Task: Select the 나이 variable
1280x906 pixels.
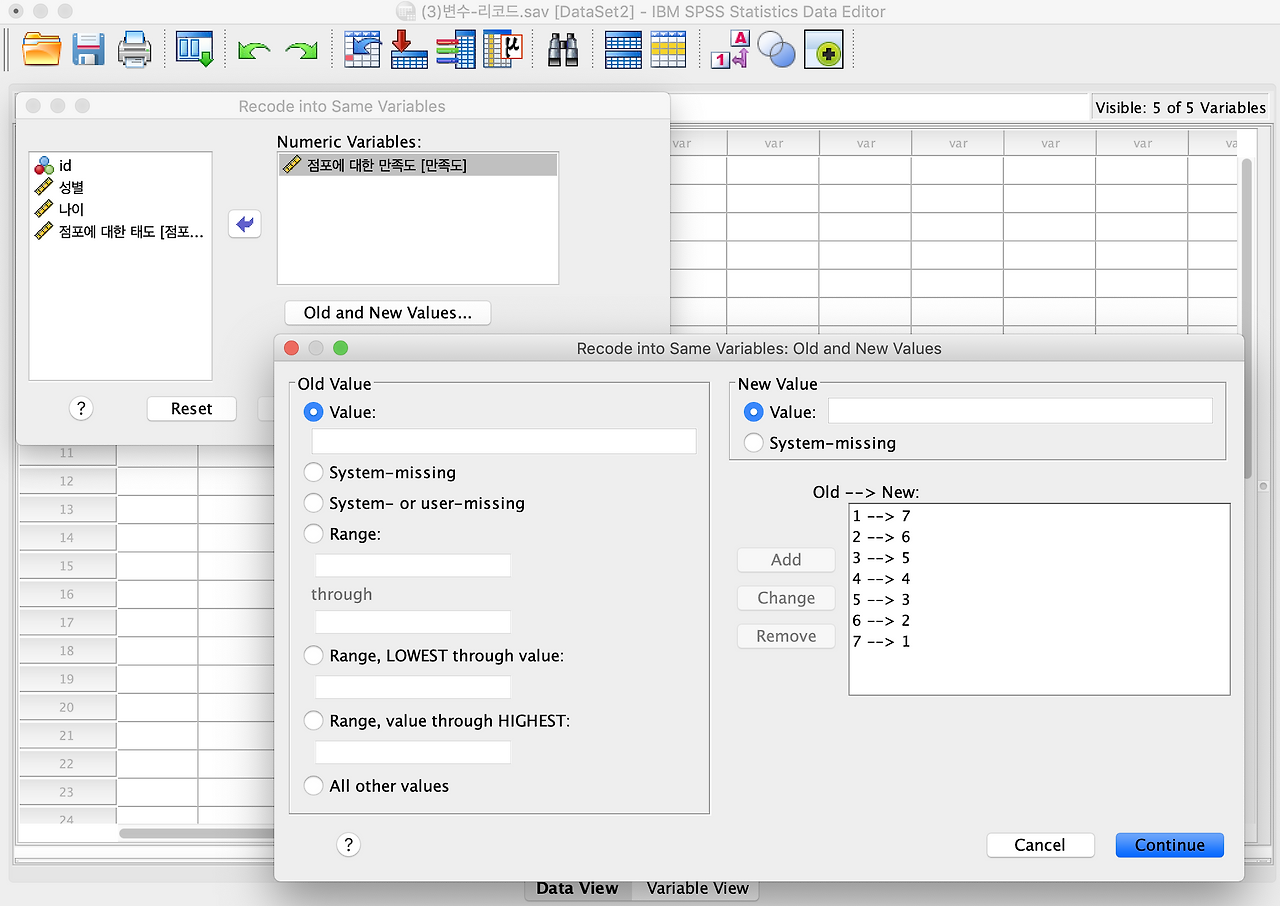Action: click(x=120, y=209)
